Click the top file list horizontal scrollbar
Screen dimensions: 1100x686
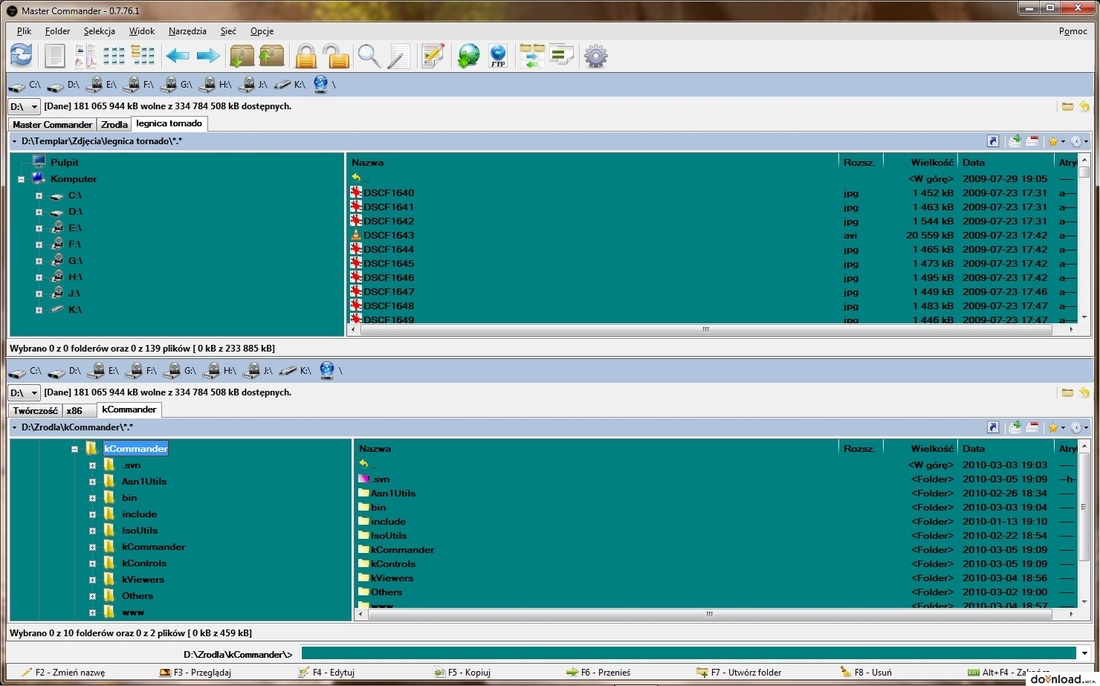tap(706, 329)
